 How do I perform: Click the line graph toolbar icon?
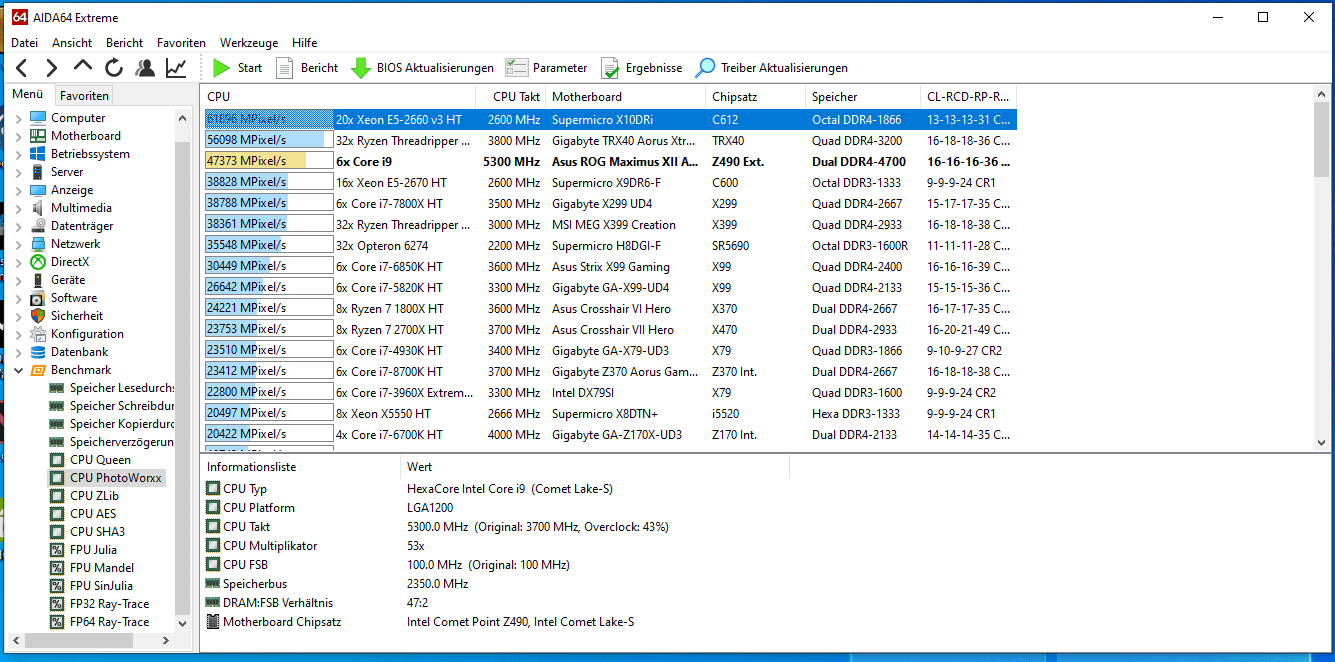coord(176,68)
